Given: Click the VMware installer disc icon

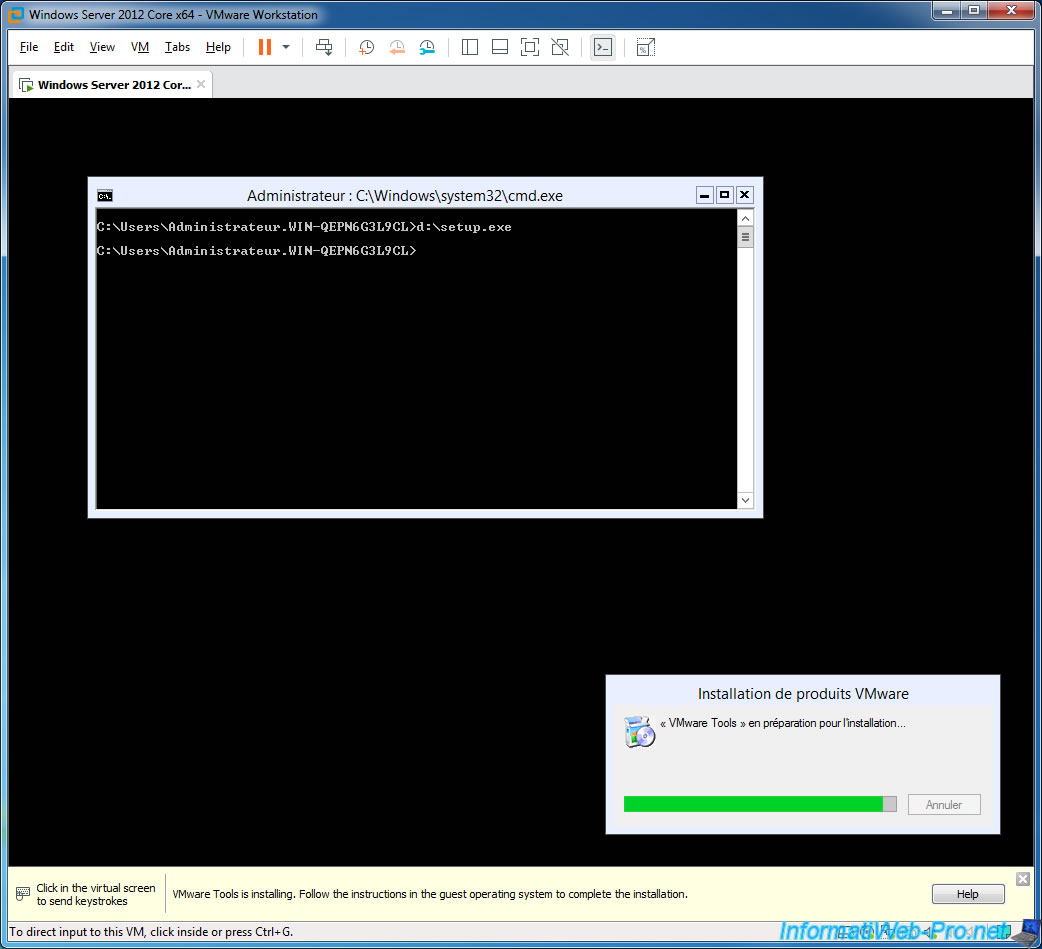Looking at the screenshot, I should click(x=639, y=732).
